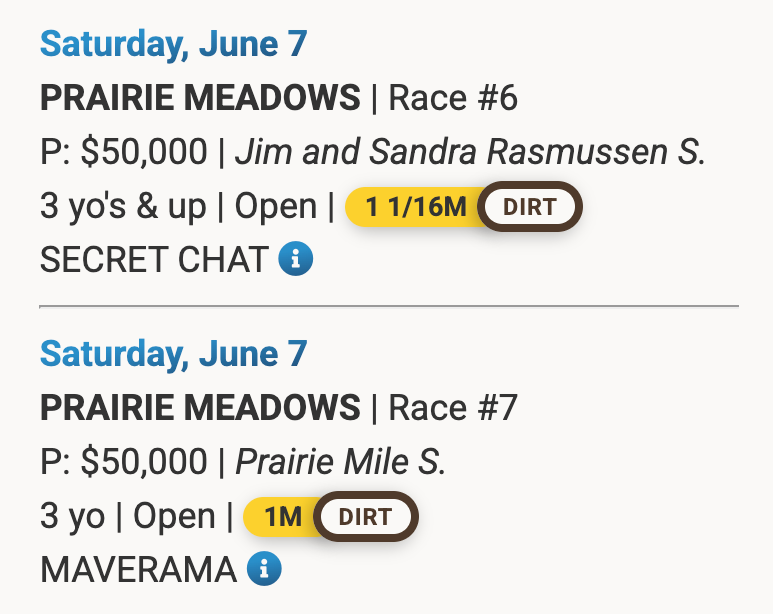Click info icon next to SECRET CHAT
This screenshot has width=773, height=614.
click(x=295, y=260)
